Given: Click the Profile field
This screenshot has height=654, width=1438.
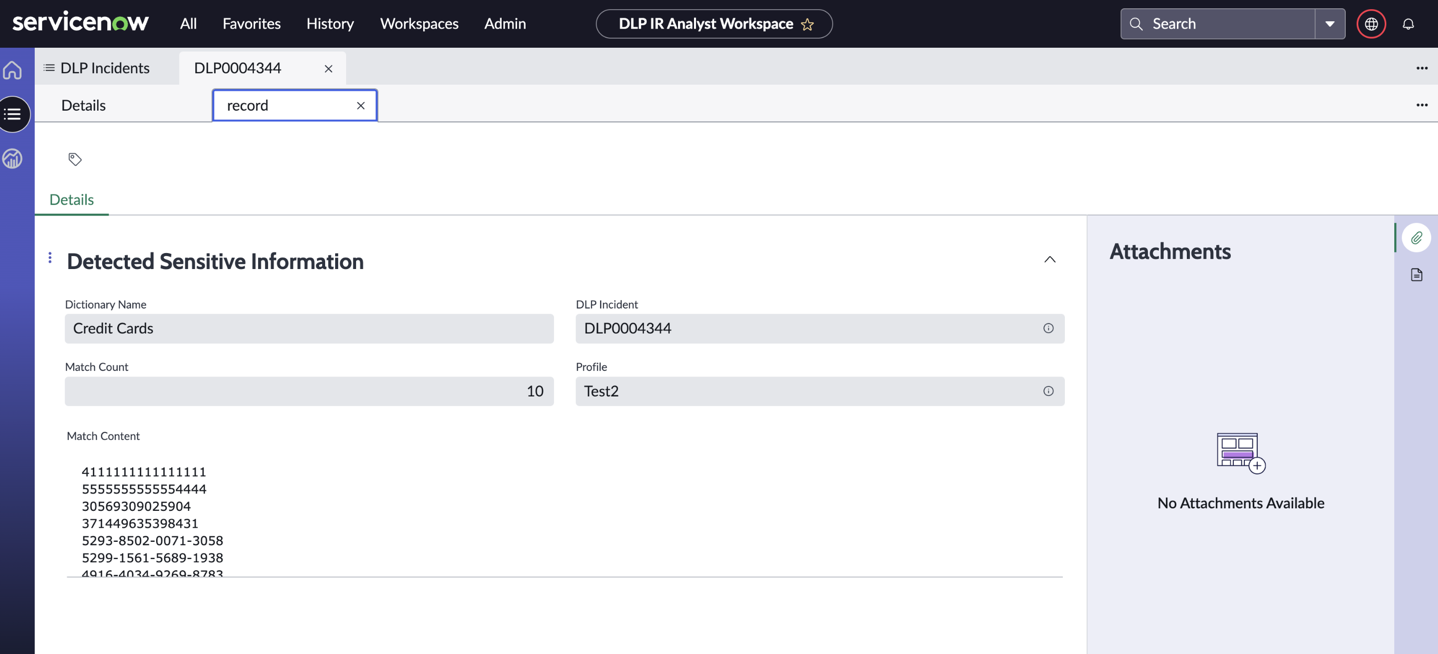Looking at the screenshot, I should [820, 391].
